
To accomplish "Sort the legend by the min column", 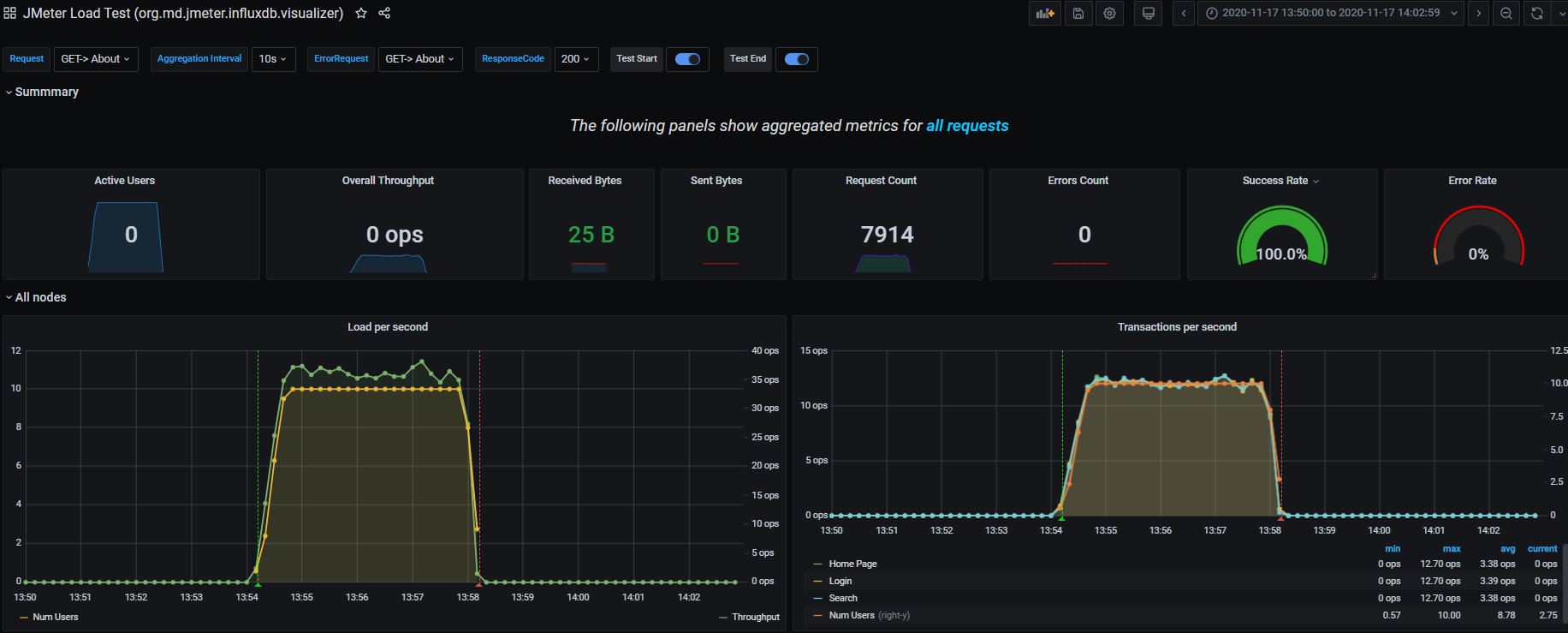I will pyautogui.click(x=1393, y=549).
